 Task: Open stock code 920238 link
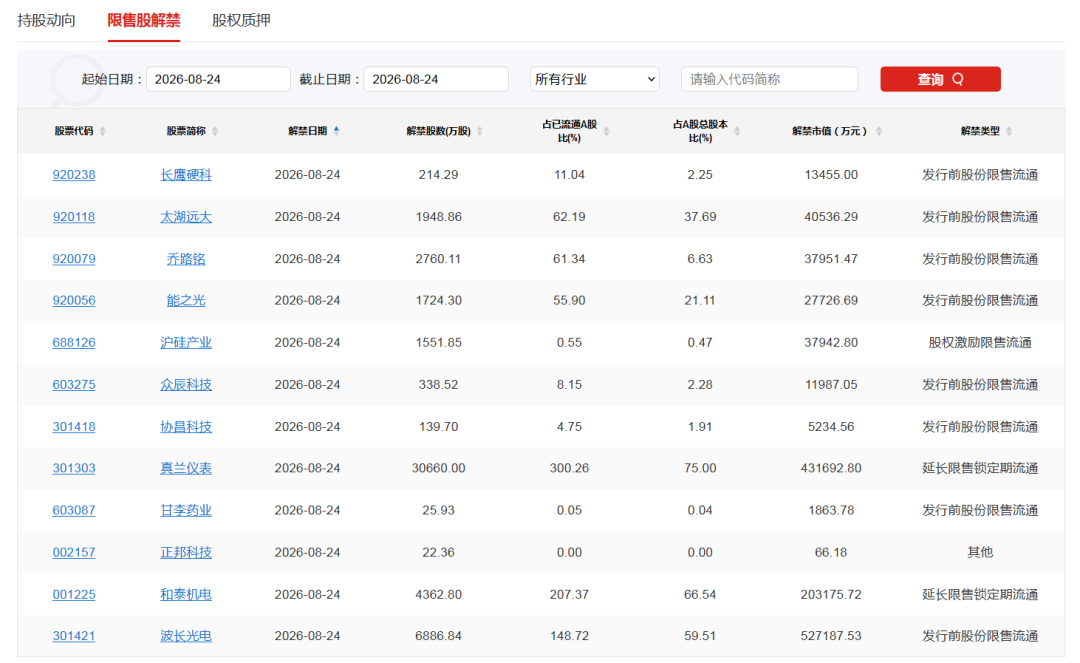pyautogui.click(x=74, y=175)
